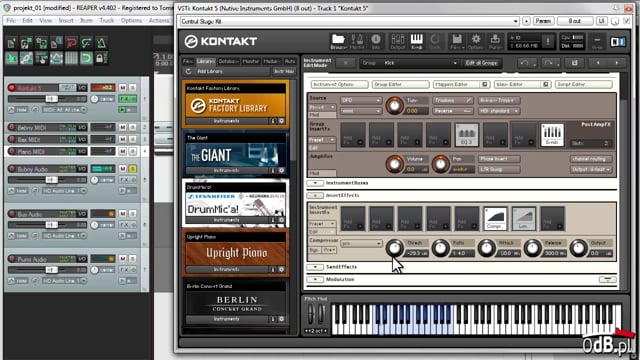
Task: Toggle solo on the Kontakt 5 track
Action: tap(133, 88)
